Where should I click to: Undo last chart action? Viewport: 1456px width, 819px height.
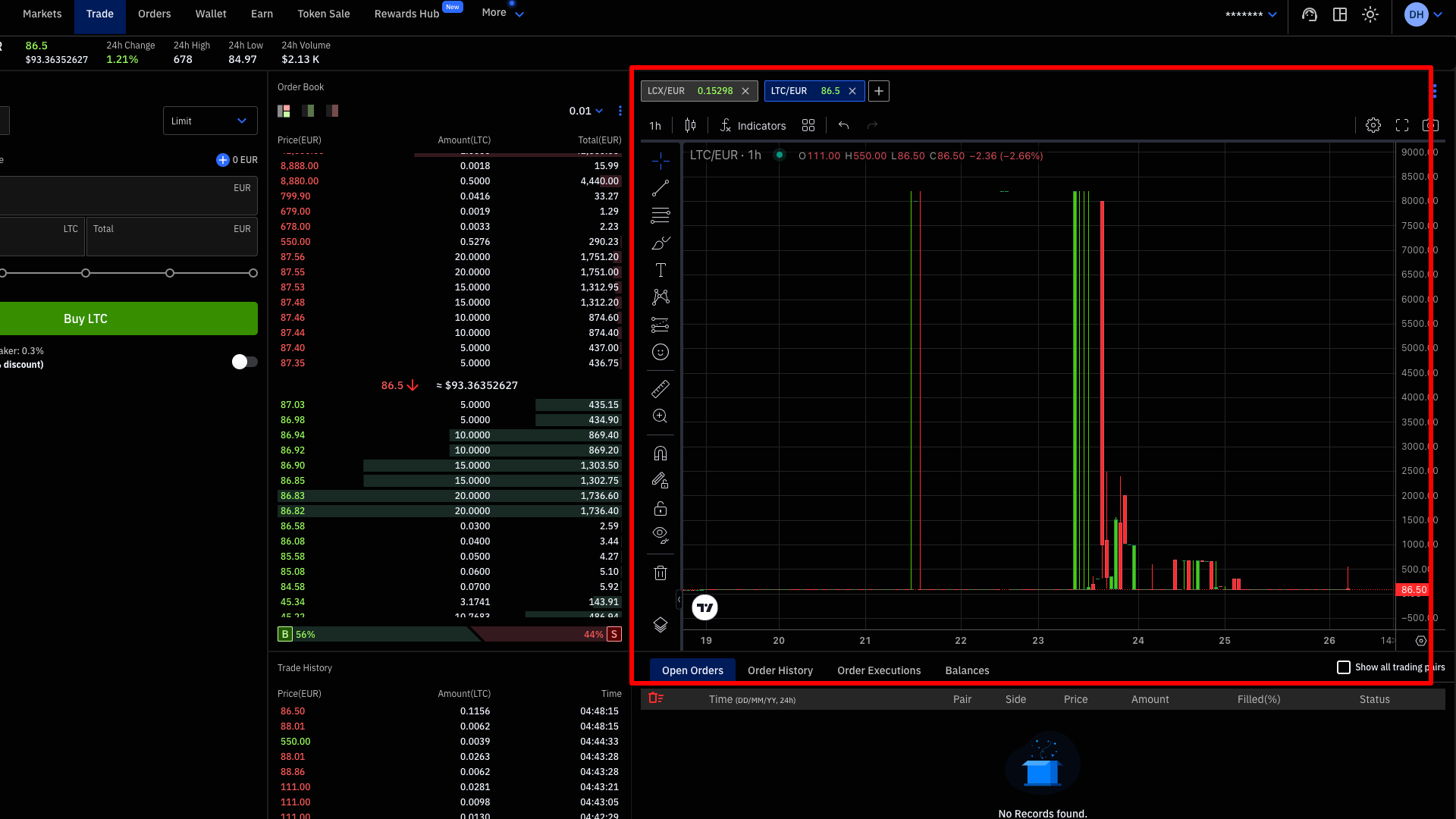[843, 126]
